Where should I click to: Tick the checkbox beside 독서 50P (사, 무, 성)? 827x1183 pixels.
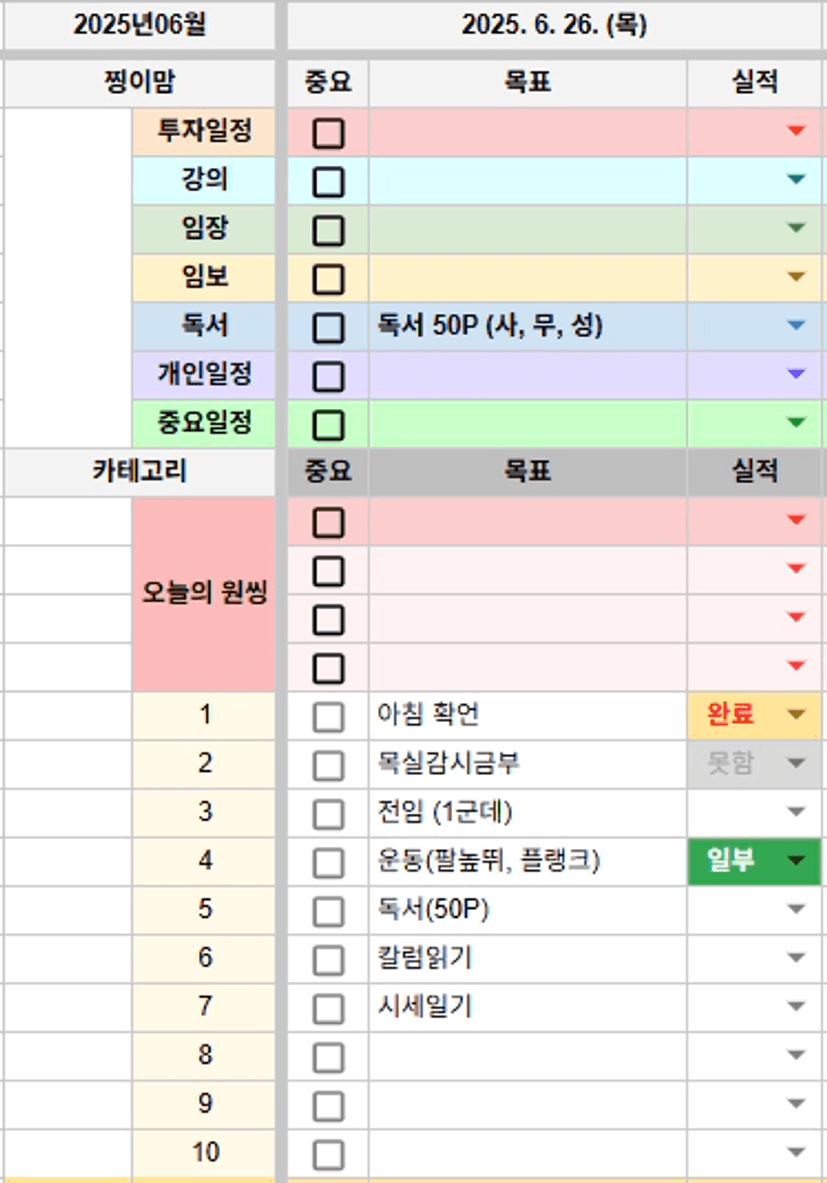(328, 328)
